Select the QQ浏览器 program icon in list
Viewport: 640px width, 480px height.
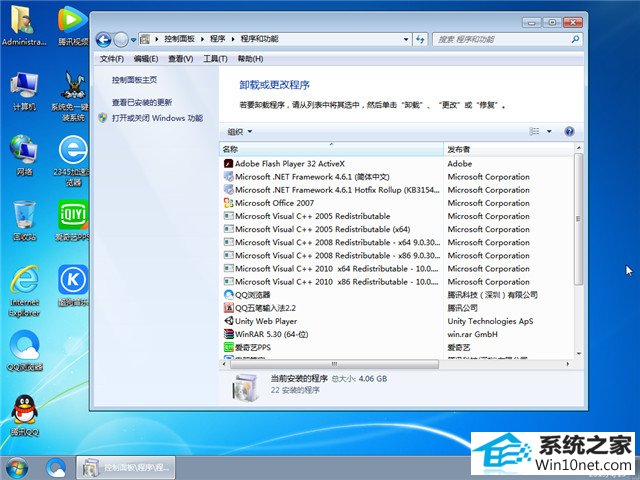tap(229, 295)
